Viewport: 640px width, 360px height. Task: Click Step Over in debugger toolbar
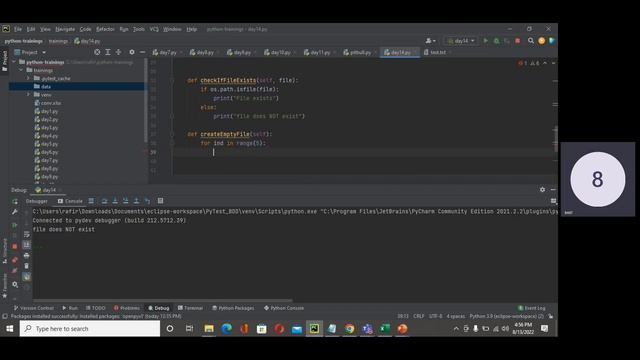[x=104, y=201]
